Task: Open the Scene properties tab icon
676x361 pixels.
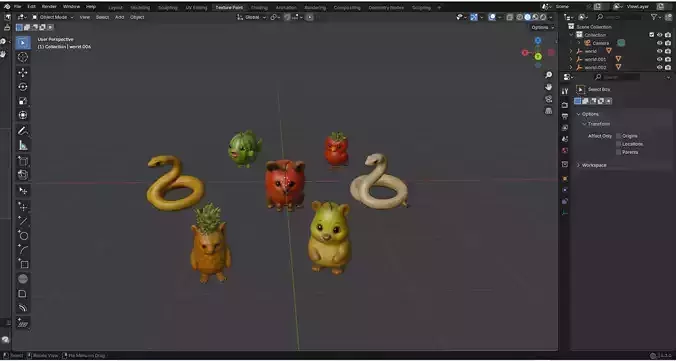Action: click(x=565, y=139)
